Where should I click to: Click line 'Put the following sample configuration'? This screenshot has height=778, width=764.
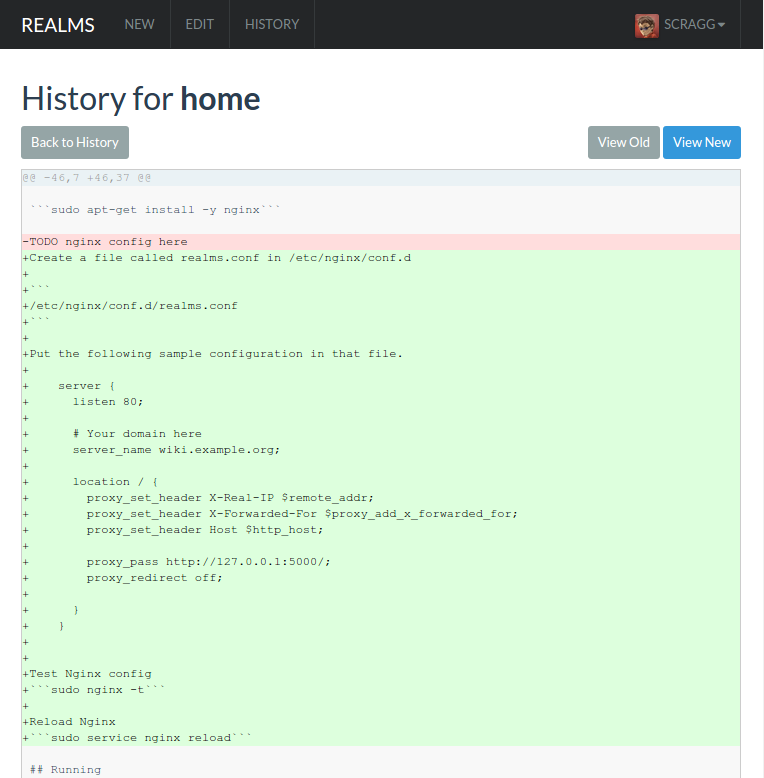coord(381,354)
